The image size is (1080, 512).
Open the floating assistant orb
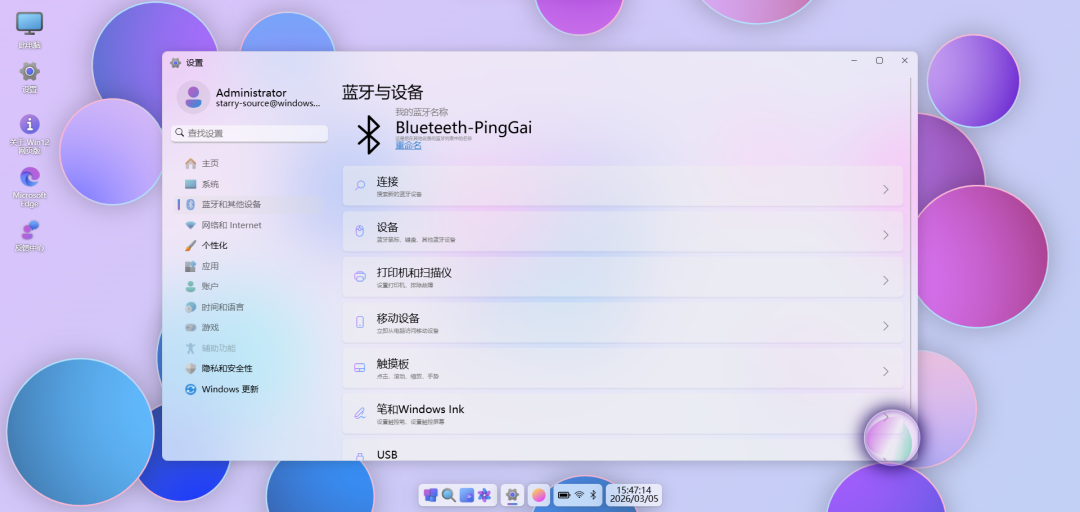point(892,437)
